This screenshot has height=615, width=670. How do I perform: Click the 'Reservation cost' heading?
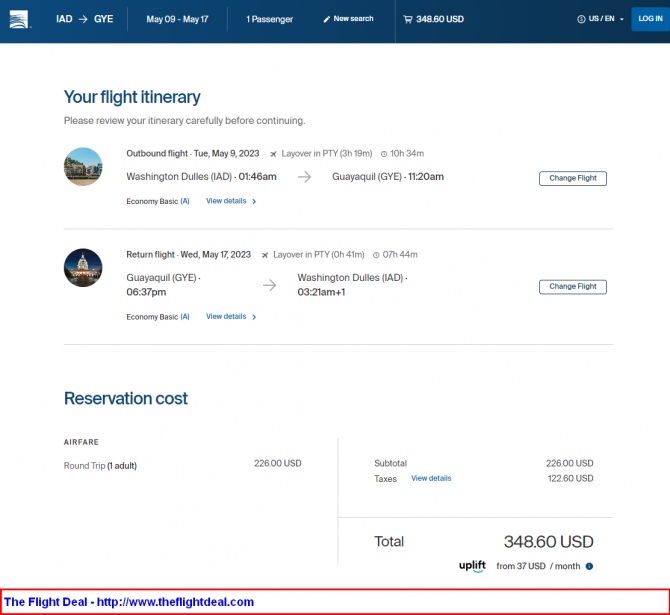(x=126, y=398)
